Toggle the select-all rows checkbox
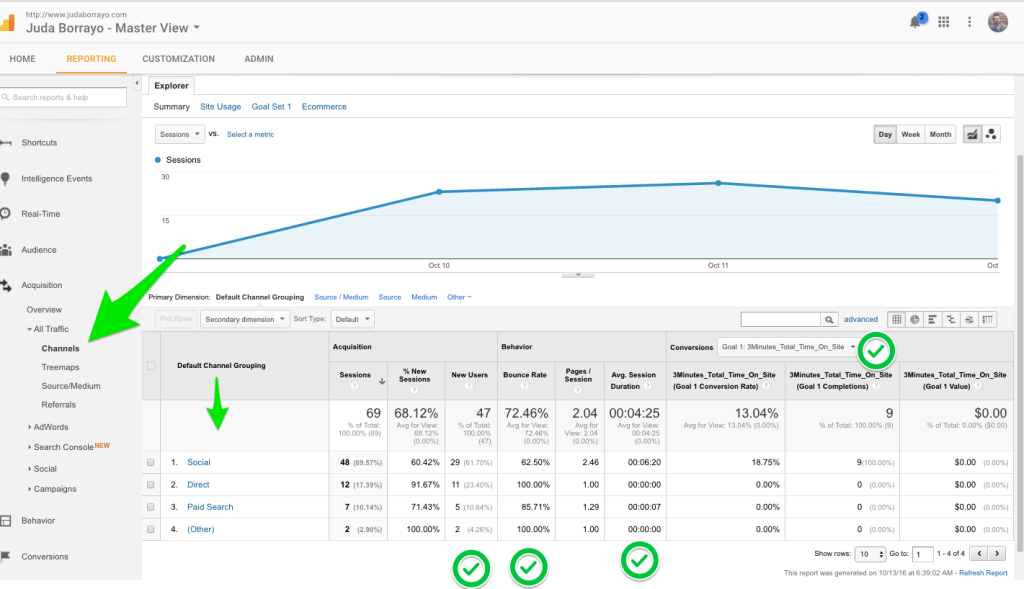The width and height of the screenshot is (1024, 589). point(152,366)
